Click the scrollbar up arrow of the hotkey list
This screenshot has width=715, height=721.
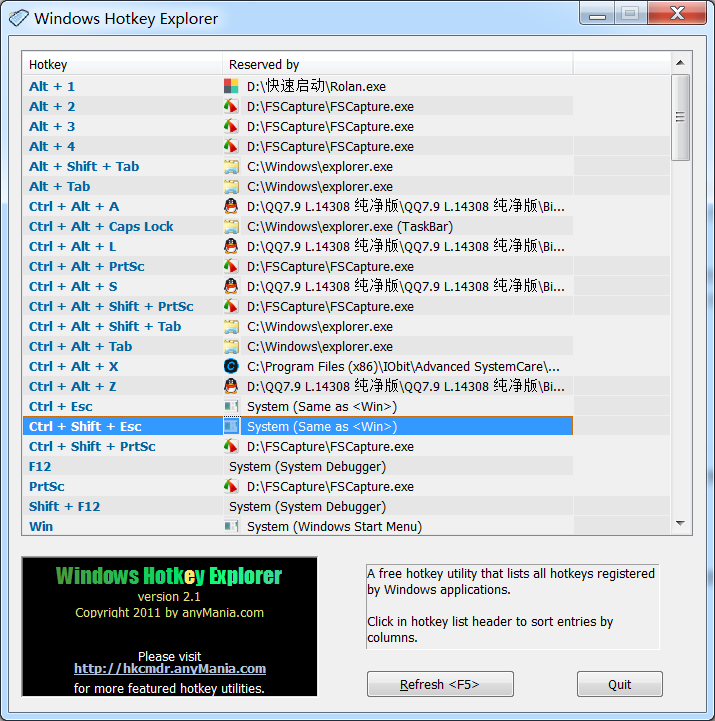tap(681, 63)
